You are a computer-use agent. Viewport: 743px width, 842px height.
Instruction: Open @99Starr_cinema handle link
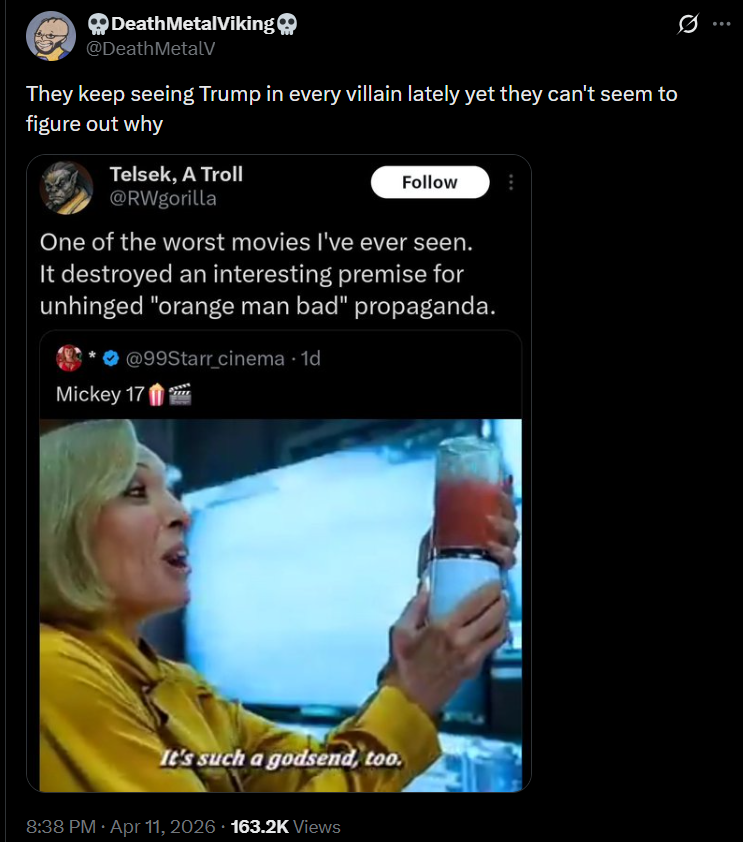205,358
